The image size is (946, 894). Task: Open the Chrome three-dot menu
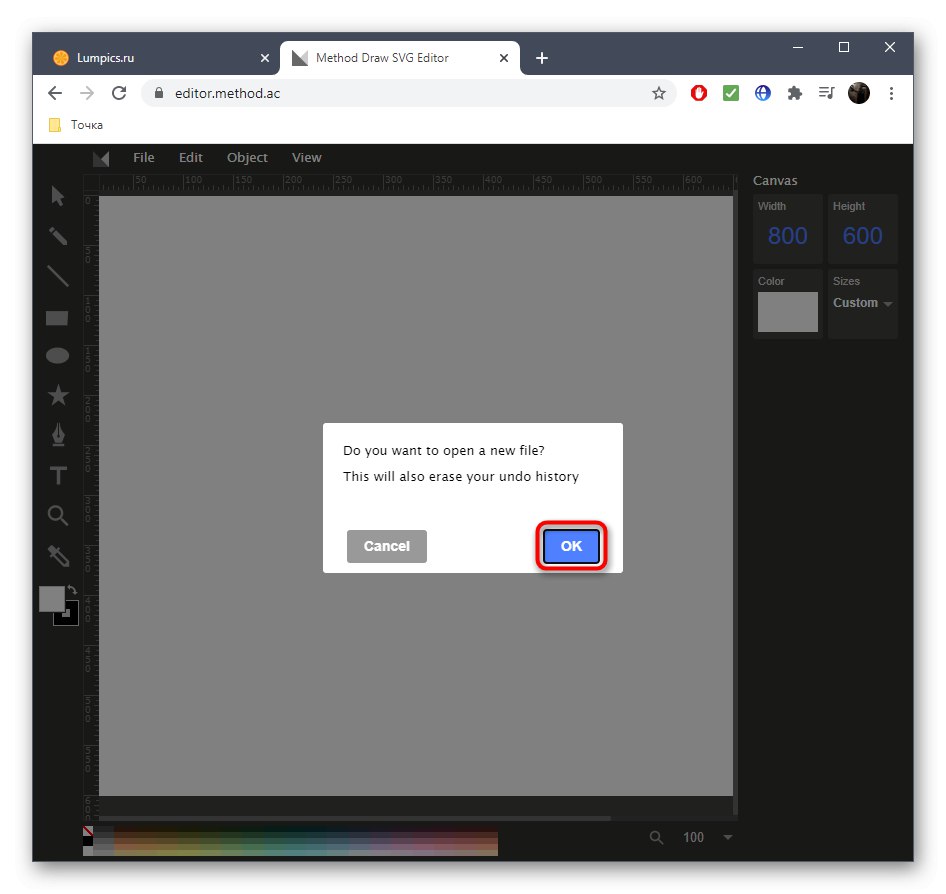pos(891,92)
